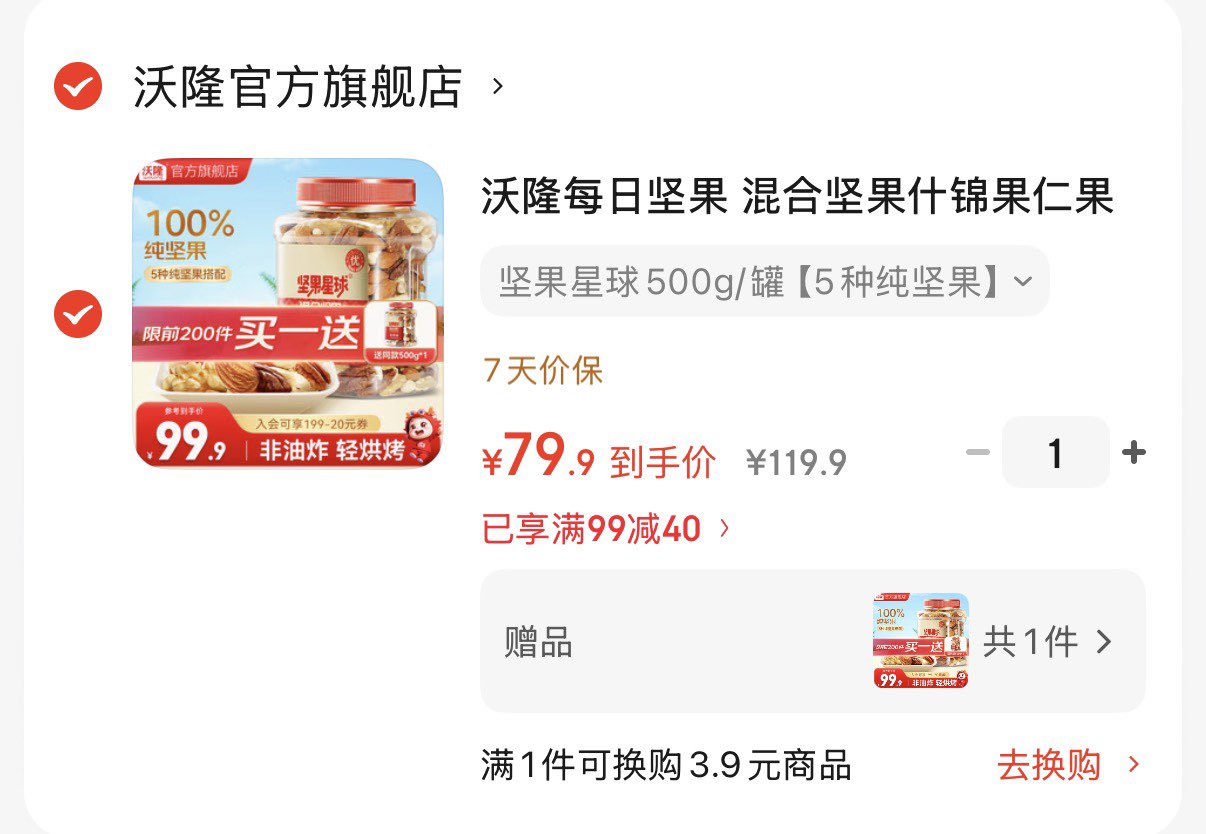
Task: Open the 已享满99减40 promotion details
Action: pos(591,529)
